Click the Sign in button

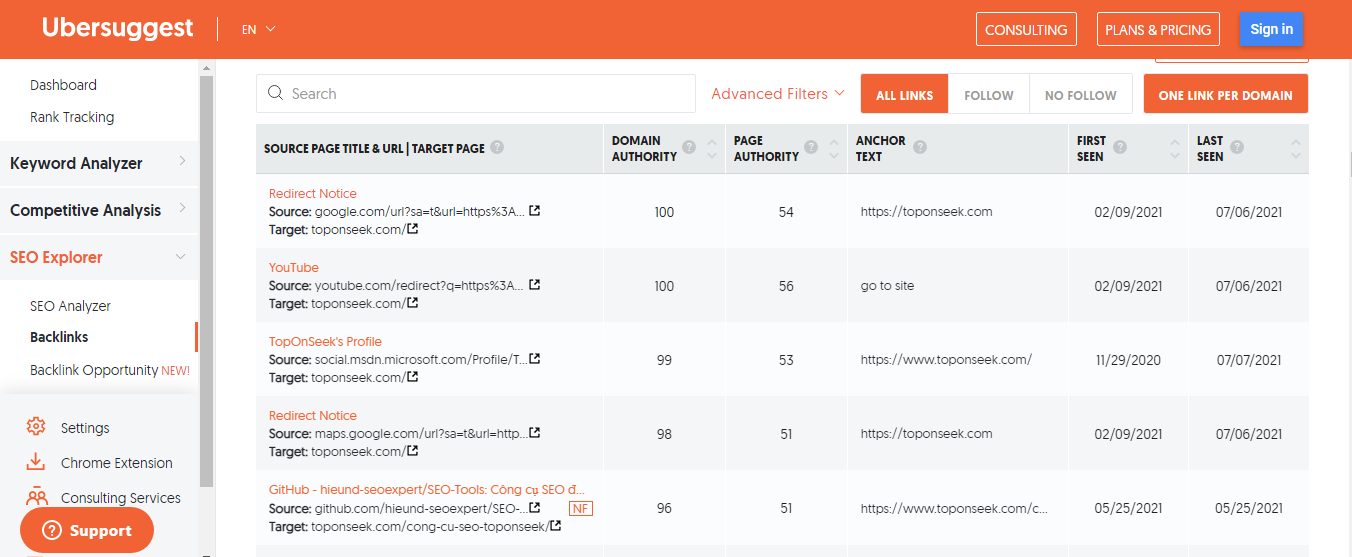[x=1271, y=29]
